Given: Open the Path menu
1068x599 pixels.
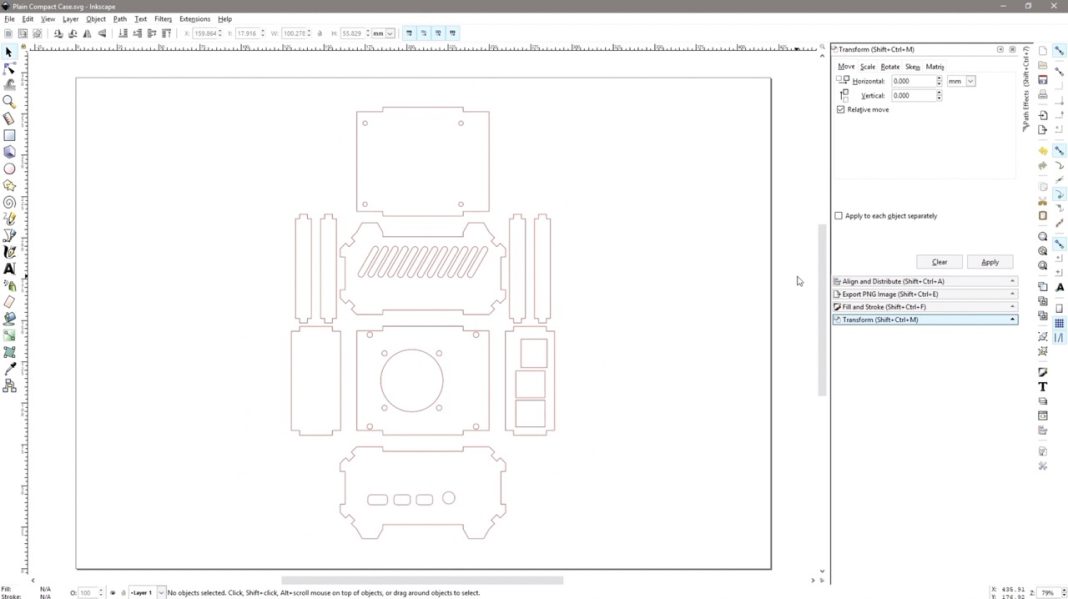Looking at the screenshot, I should point(119,18).
